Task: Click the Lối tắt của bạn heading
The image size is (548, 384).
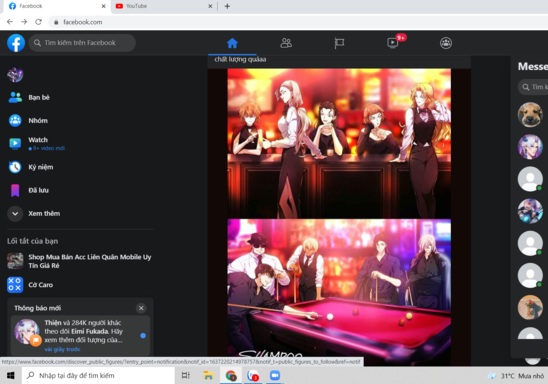Action: 33,241
